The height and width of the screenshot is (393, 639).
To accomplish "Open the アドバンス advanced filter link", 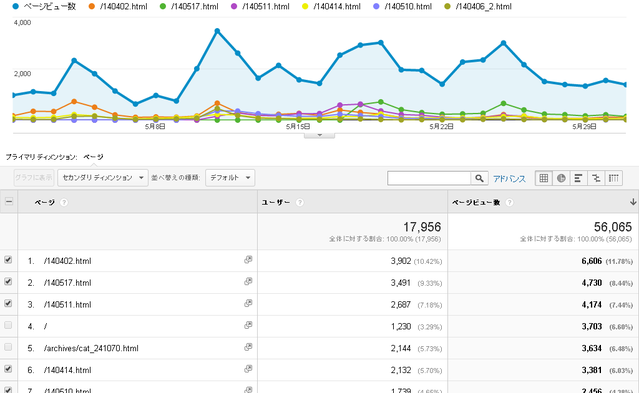I will pos(509,179).
